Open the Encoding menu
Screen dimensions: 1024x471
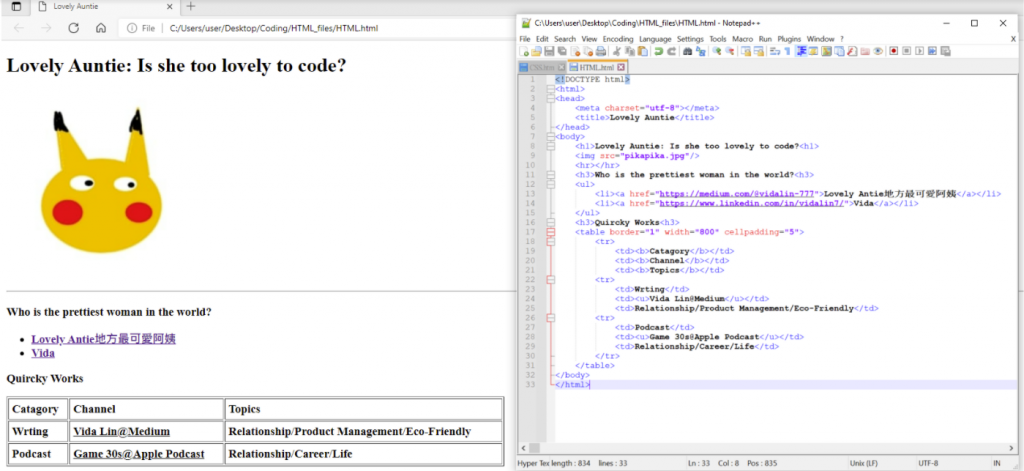pyautogui.click(x=618, y=39)
